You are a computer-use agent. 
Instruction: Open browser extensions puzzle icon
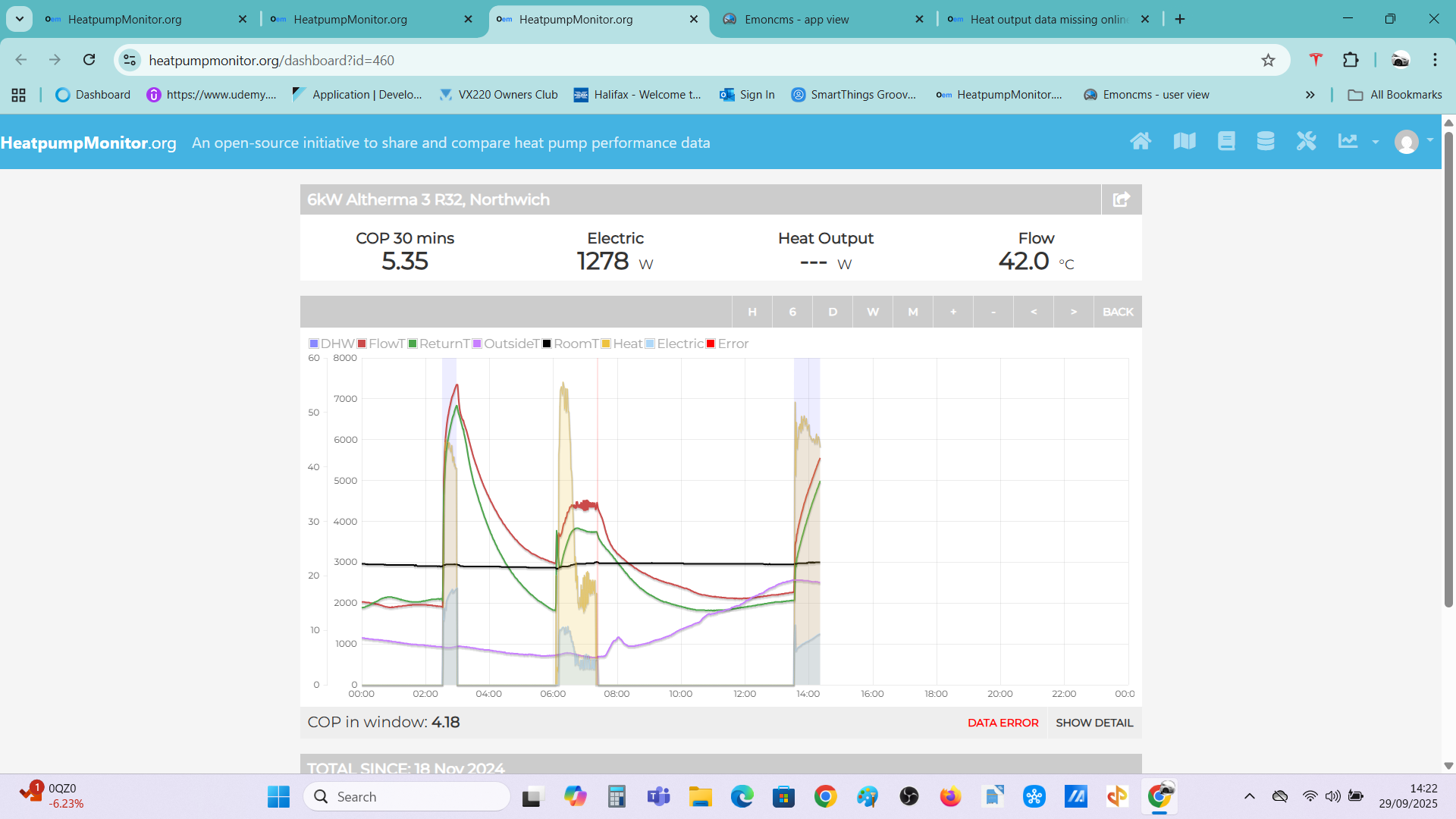1351,60
